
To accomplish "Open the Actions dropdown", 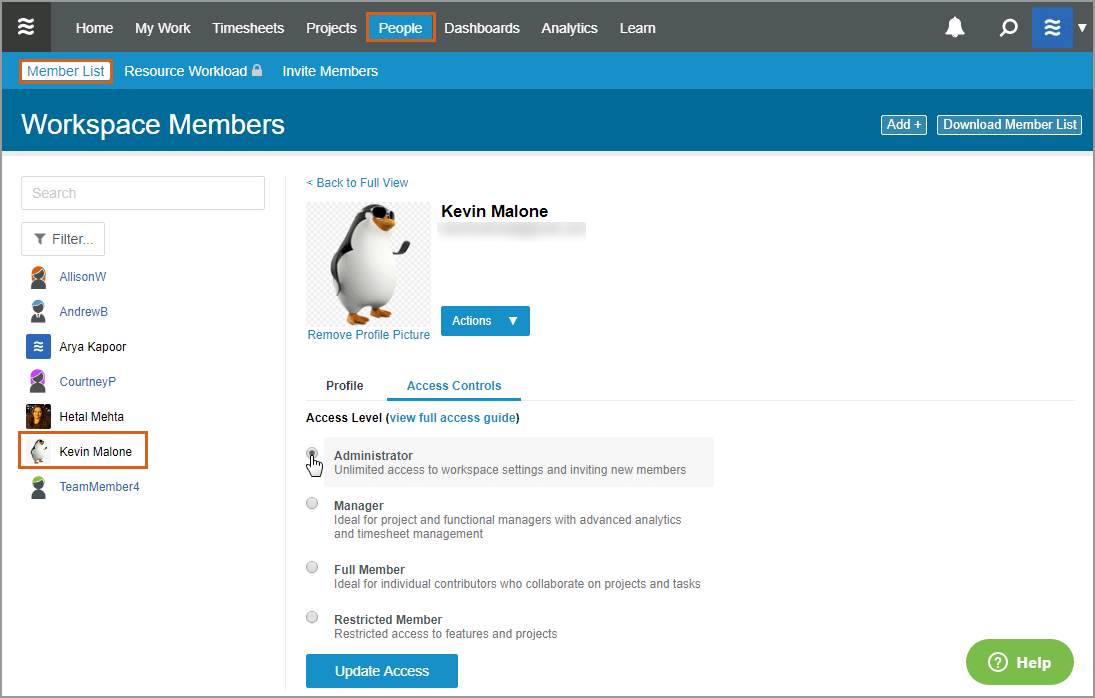I will tap(485, 321).
